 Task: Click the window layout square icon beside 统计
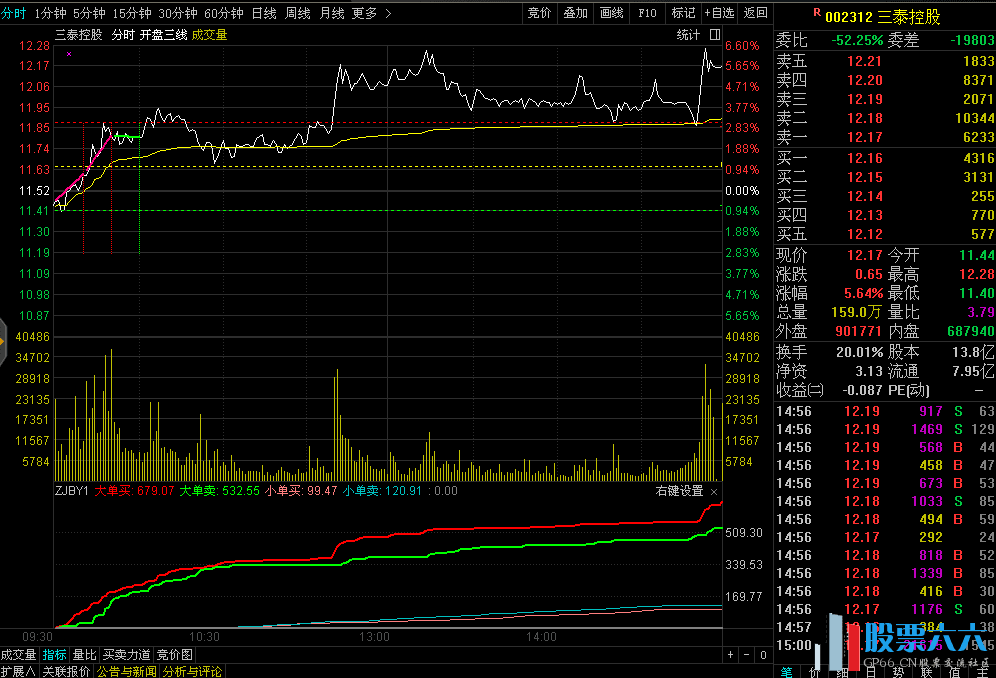point(714,34)
